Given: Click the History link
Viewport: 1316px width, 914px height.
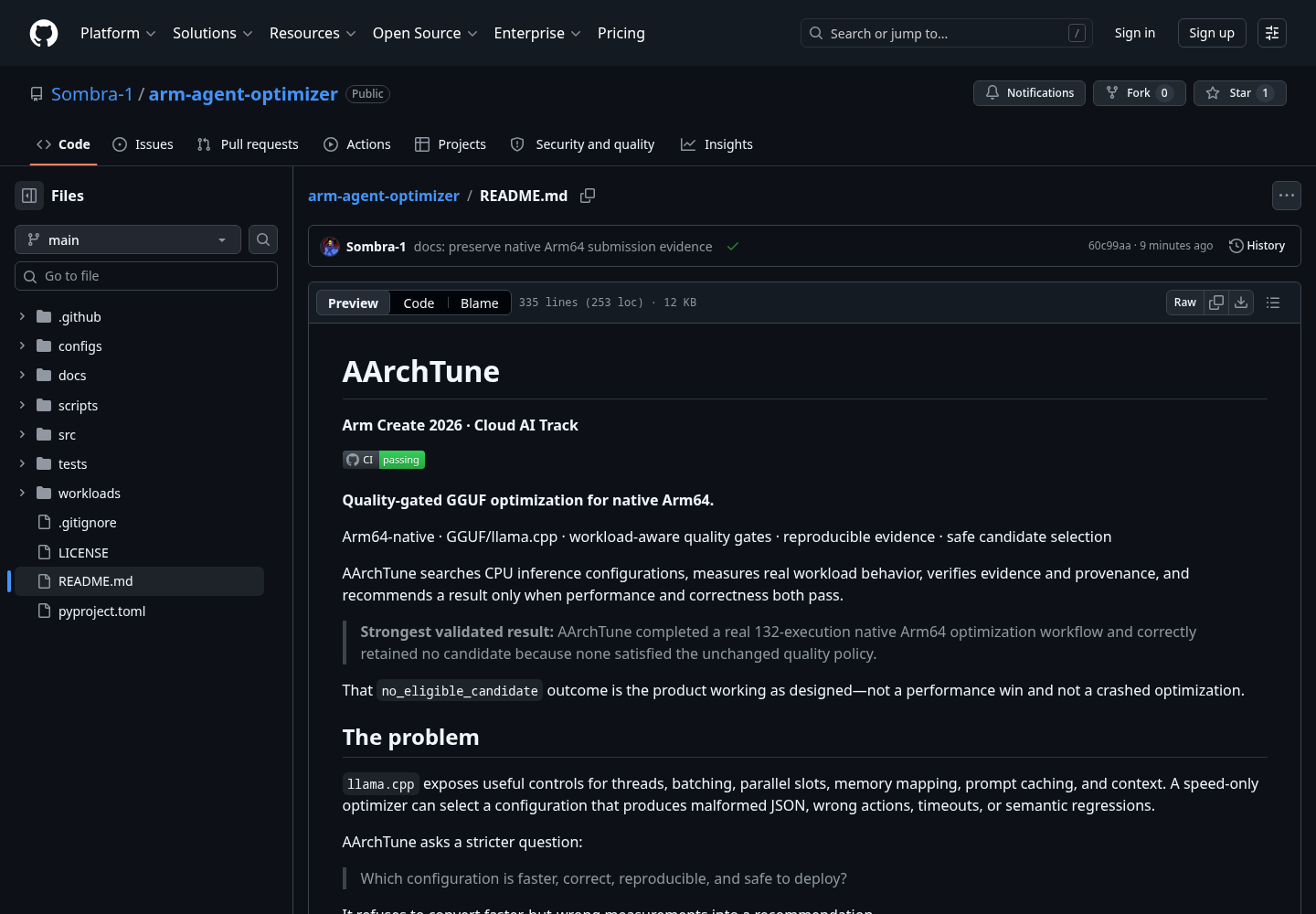Looking at the screenshot, I should click(1258, 246).
